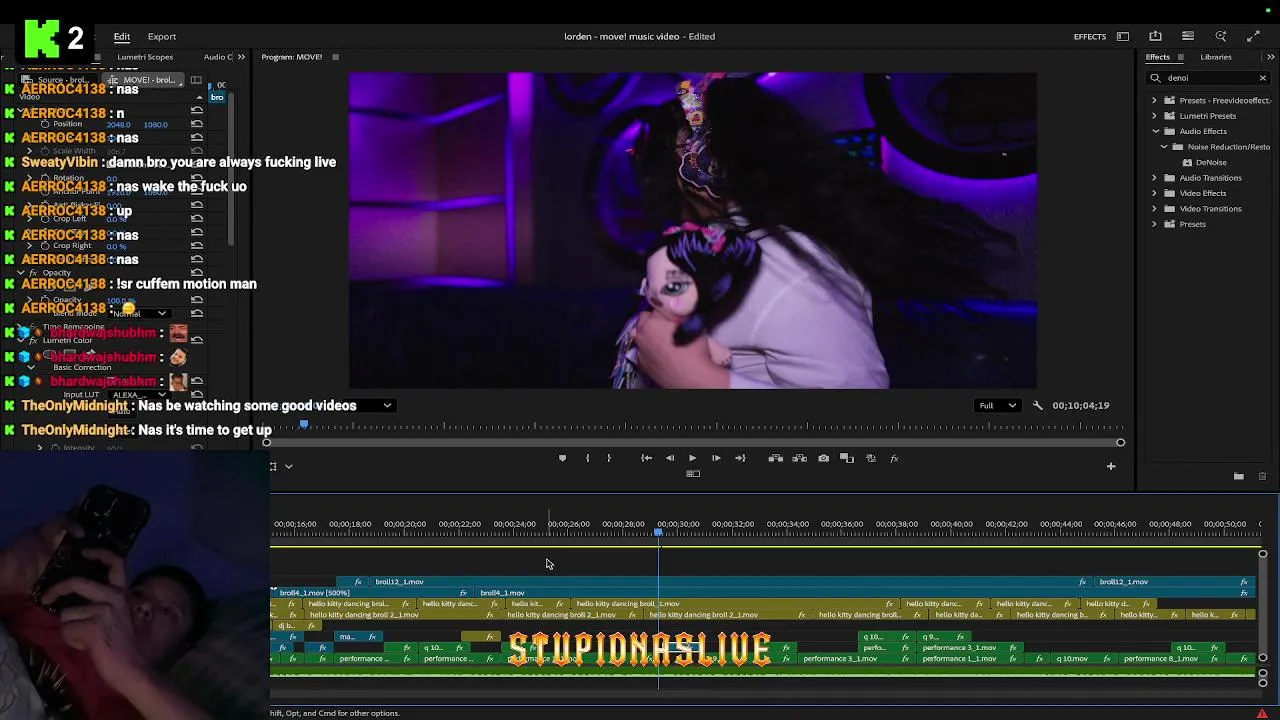This screenshot has height=720, width=1280.
Task: Click the Program monitor zoom scroll bar
Action: click(693, 442)
